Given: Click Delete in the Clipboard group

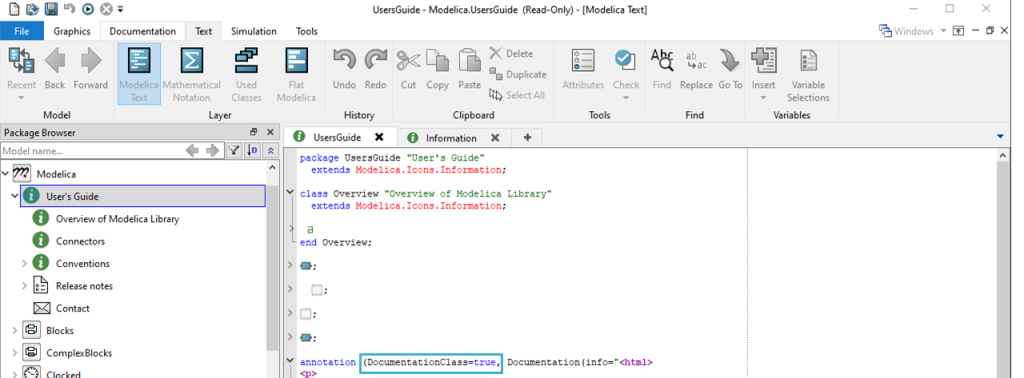Looking at the screenshot, I should coord(511,54).
